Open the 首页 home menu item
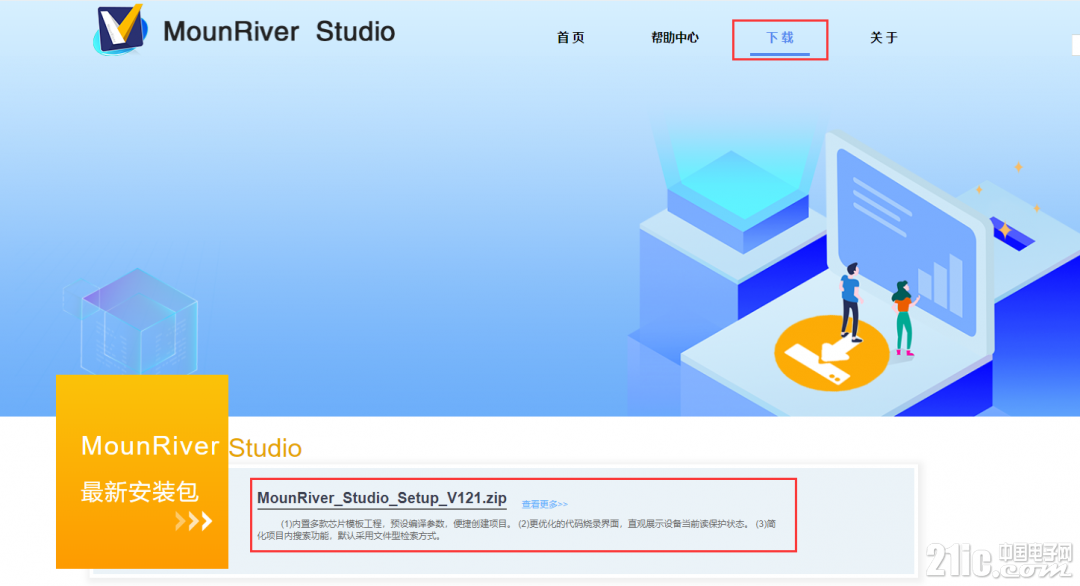The height and width of the screenshot is (586, 1080). (570, 38)
